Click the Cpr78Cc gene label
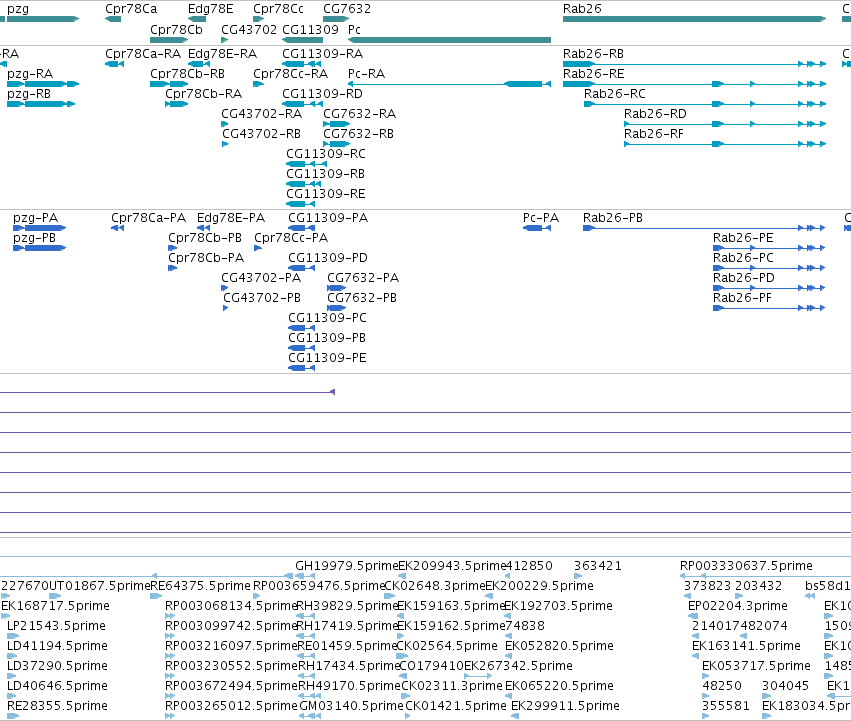 tap(278, 9)
